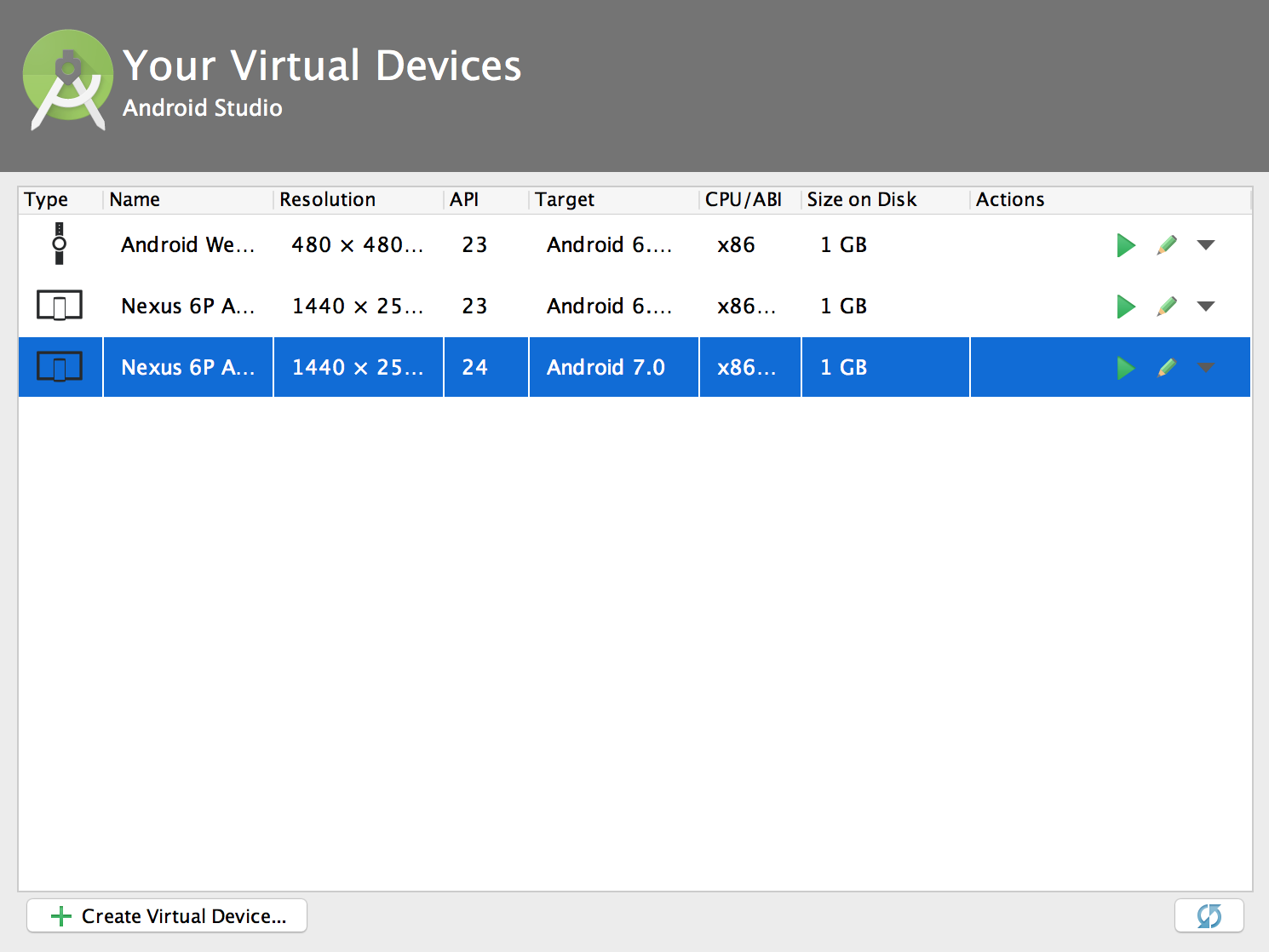Click Create Virtual Device button

point(166,915)
